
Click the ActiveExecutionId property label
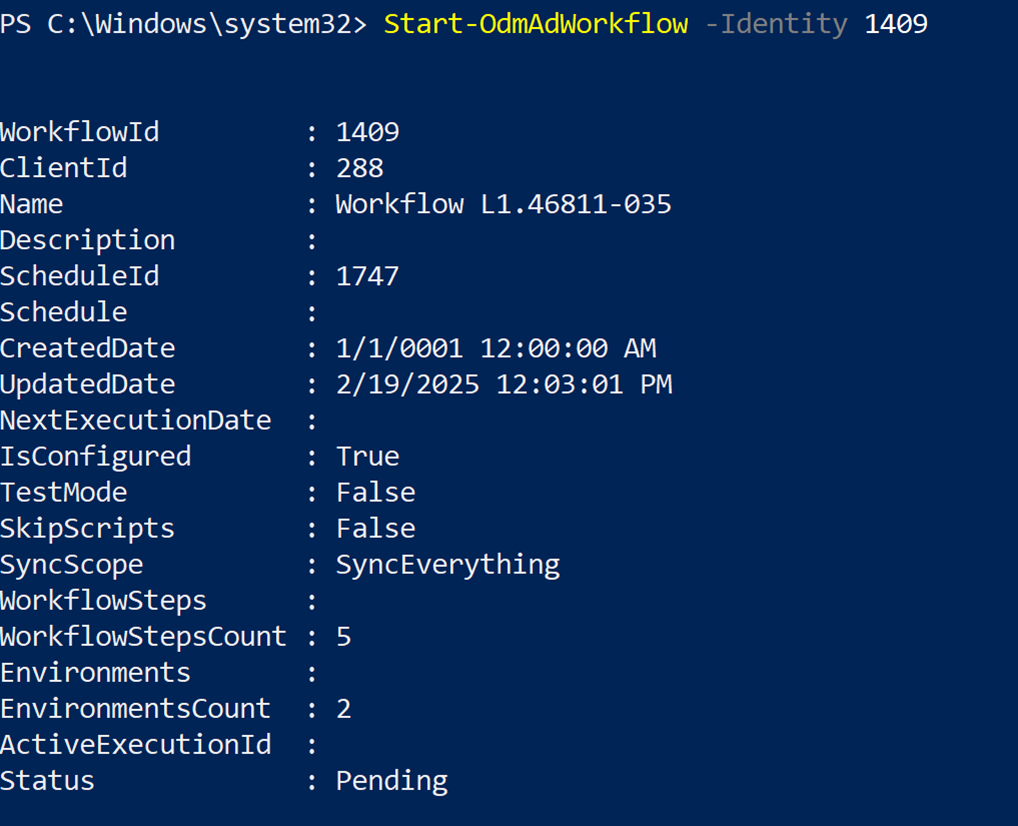pos(135,745)
